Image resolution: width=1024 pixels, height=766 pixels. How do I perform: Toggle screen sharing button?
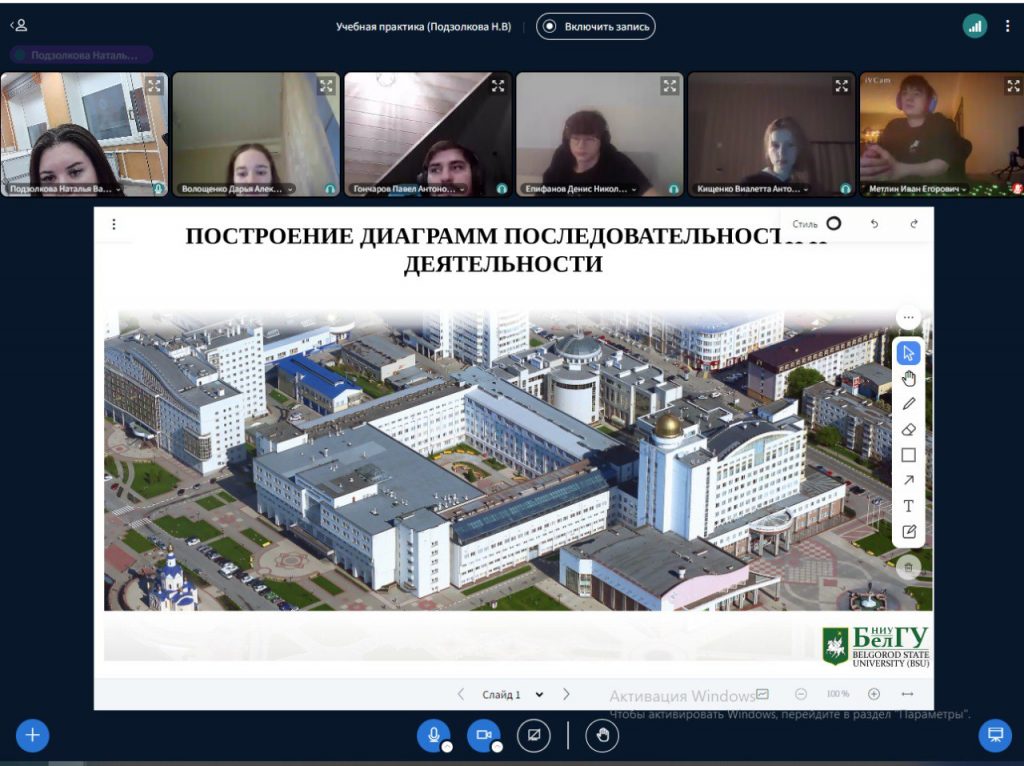[534, 735]
